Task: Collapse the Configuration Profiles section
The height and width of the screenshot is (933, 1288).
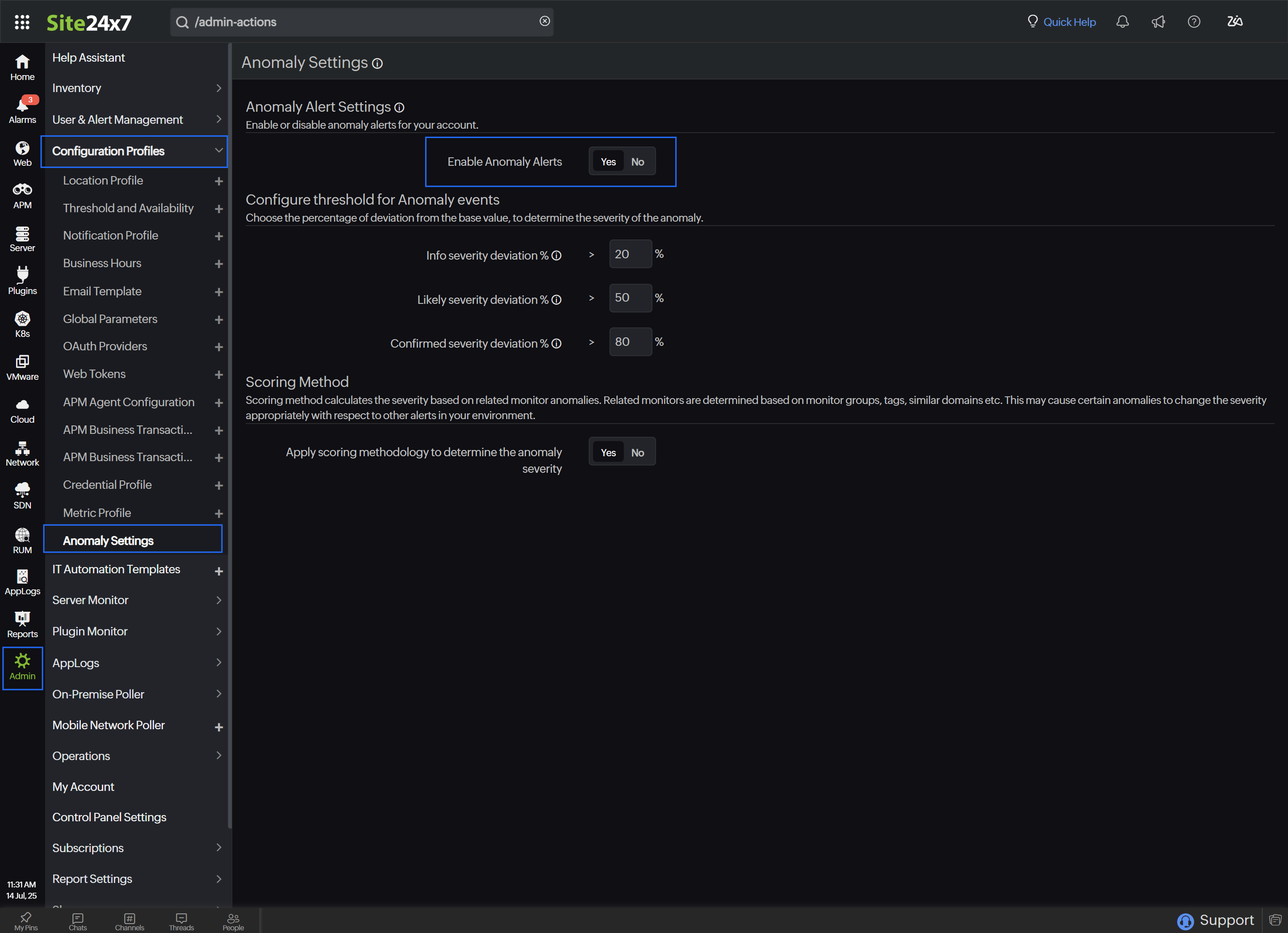Action: point(218,151)
